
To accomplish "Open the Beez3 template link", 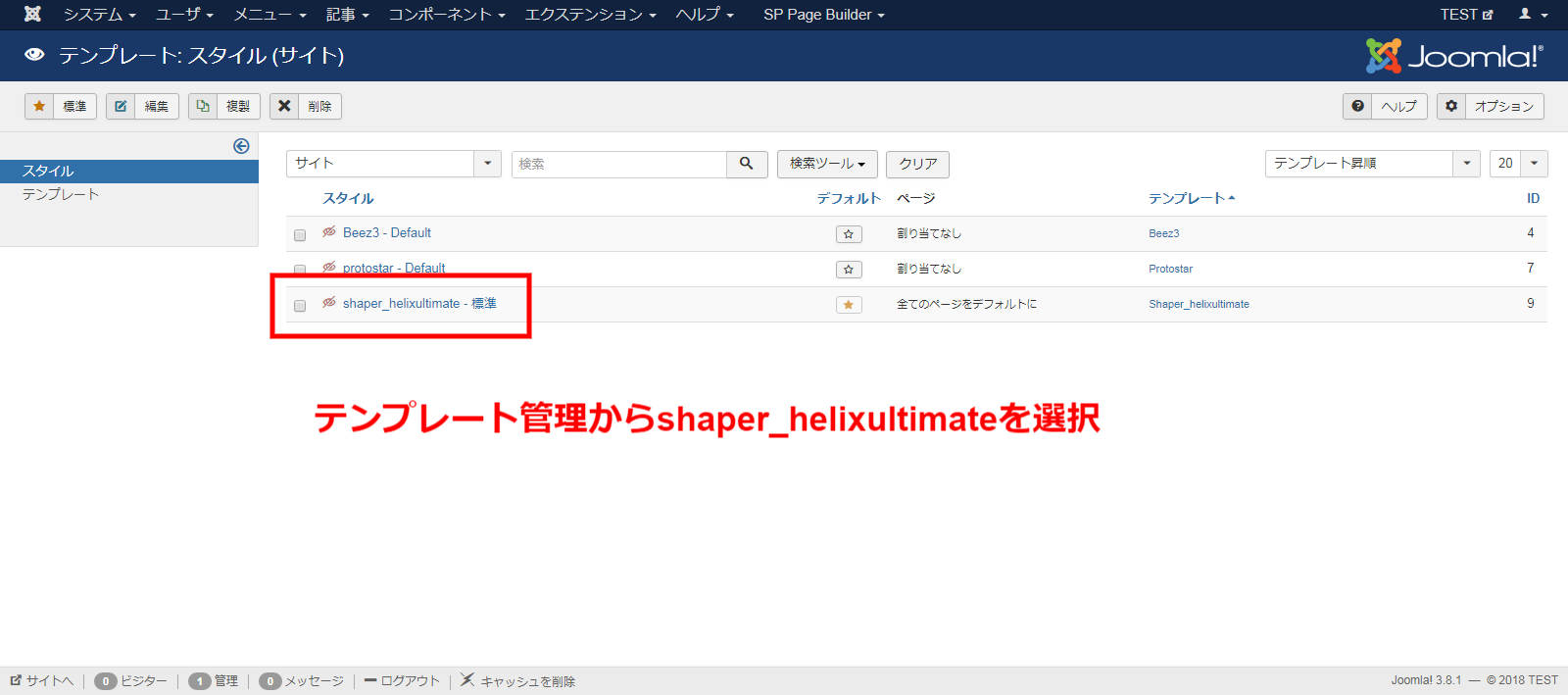I will pyautogui.click(x=1164, y=233).
